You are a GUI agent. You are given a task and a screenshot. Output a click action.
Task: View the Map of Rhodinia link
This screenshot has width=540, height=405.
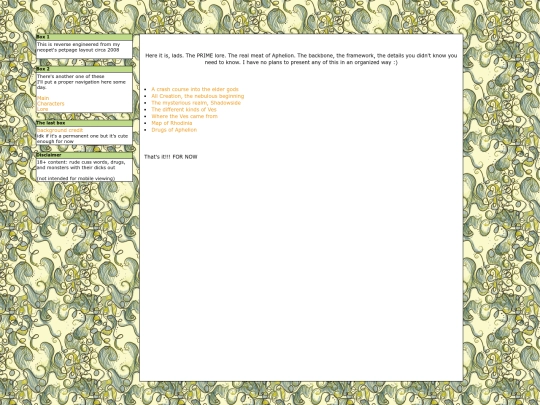[x=172, y=123]
